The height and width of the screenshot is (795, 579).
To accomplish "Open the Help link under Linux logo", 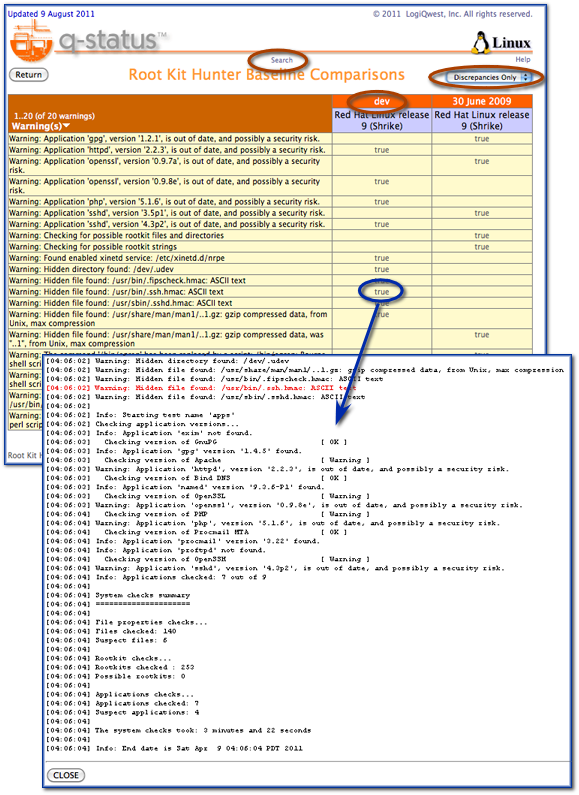I will pos(523,59).
